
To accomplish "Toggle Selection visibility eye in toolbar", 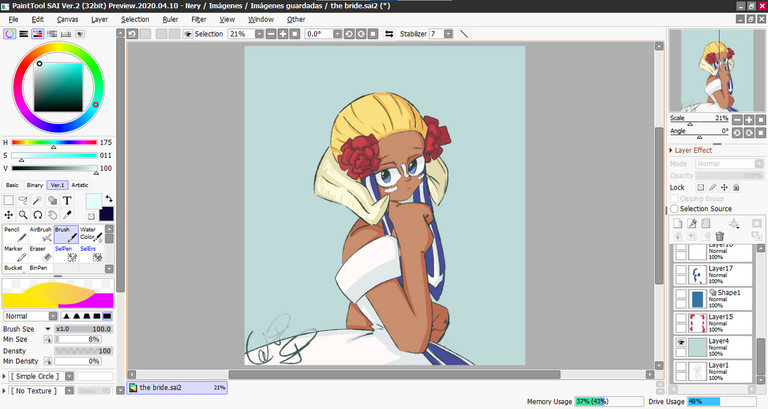I will pos(188,34).
